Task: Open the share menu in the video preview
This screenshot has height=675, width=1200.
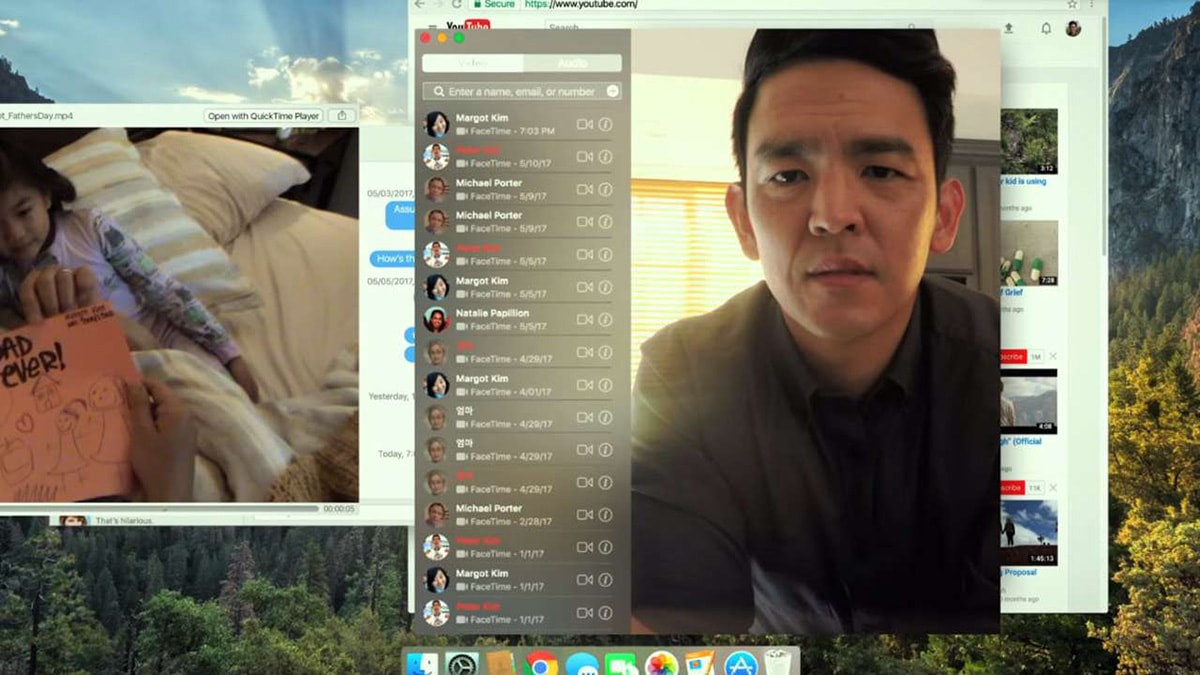Action: click(x=342, y=116)
